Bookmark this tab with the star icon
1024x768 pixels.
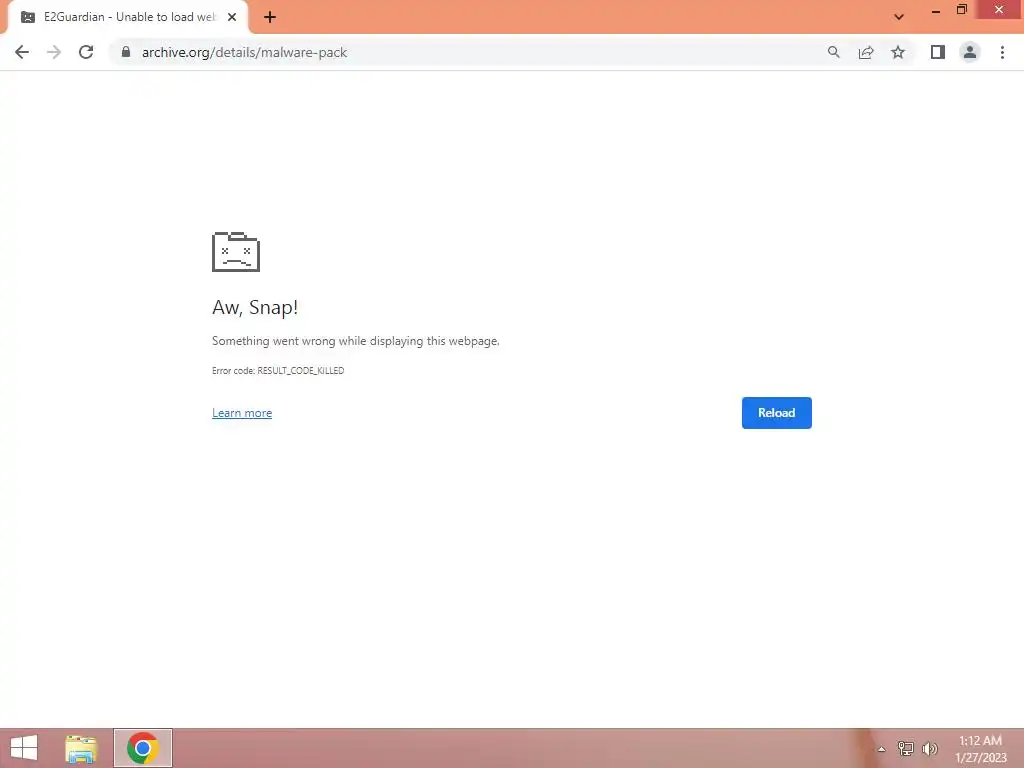coord(898,52)
